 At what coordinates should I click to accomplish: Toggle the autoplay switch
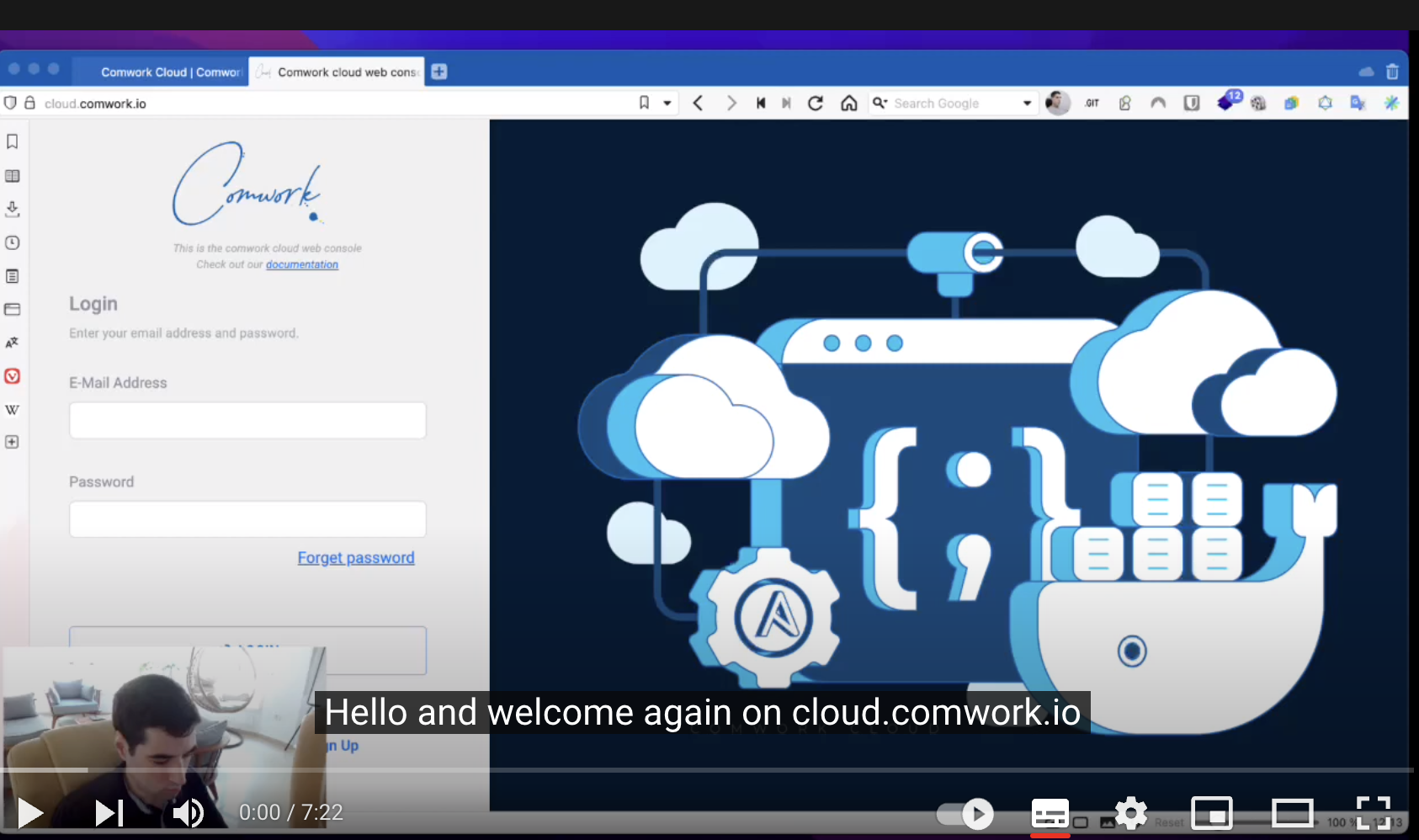click(x=965, y=814)
